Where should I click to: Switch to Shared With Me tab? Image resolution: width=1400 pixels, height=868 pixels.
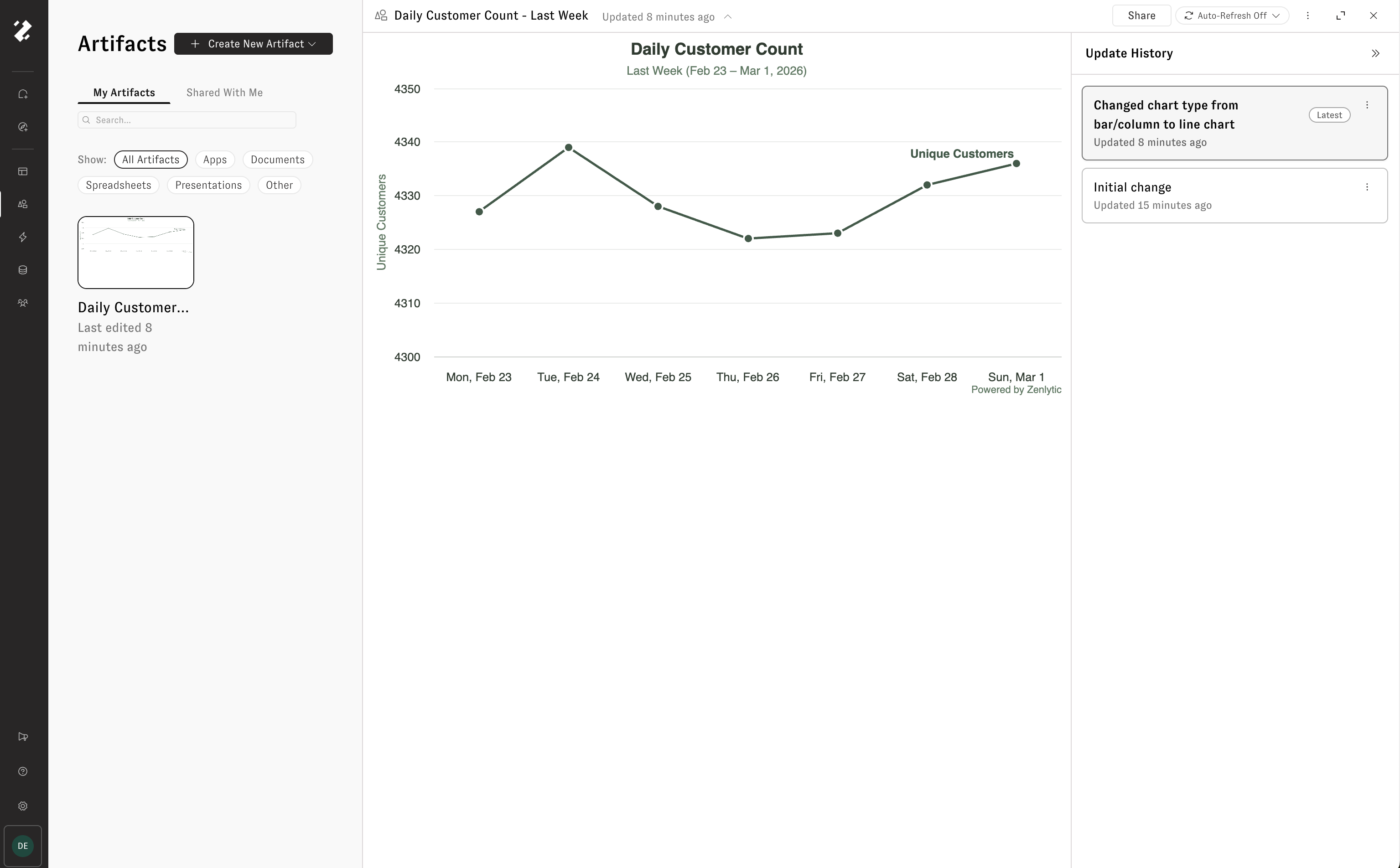click(224, 93)
